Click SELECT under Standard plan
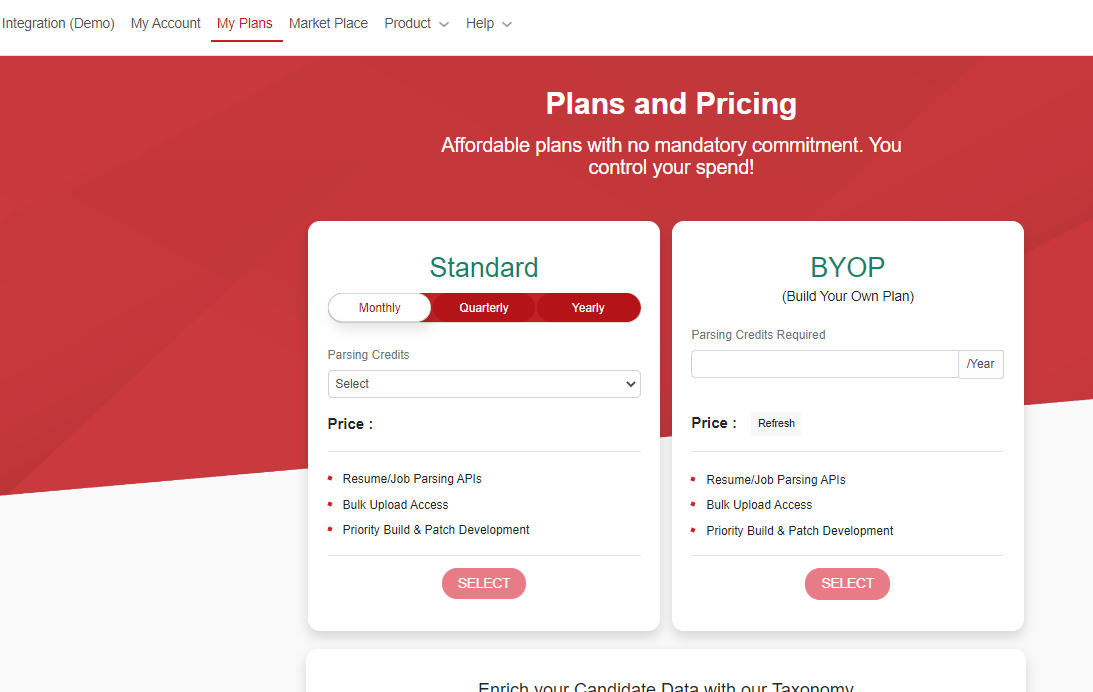 click(484, 583)
